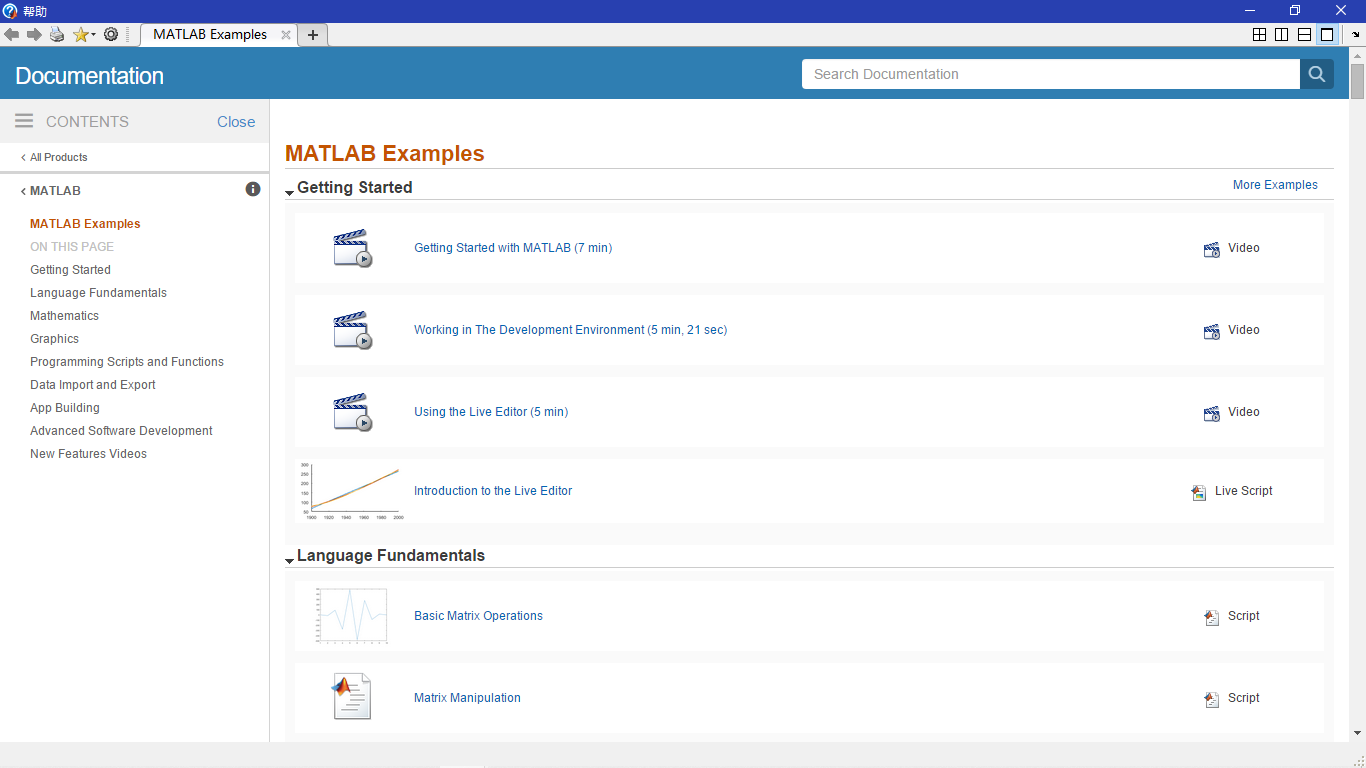Select the single-pane layout icon
This screenshot has height=768, width=1366.
coord(1327,35)
